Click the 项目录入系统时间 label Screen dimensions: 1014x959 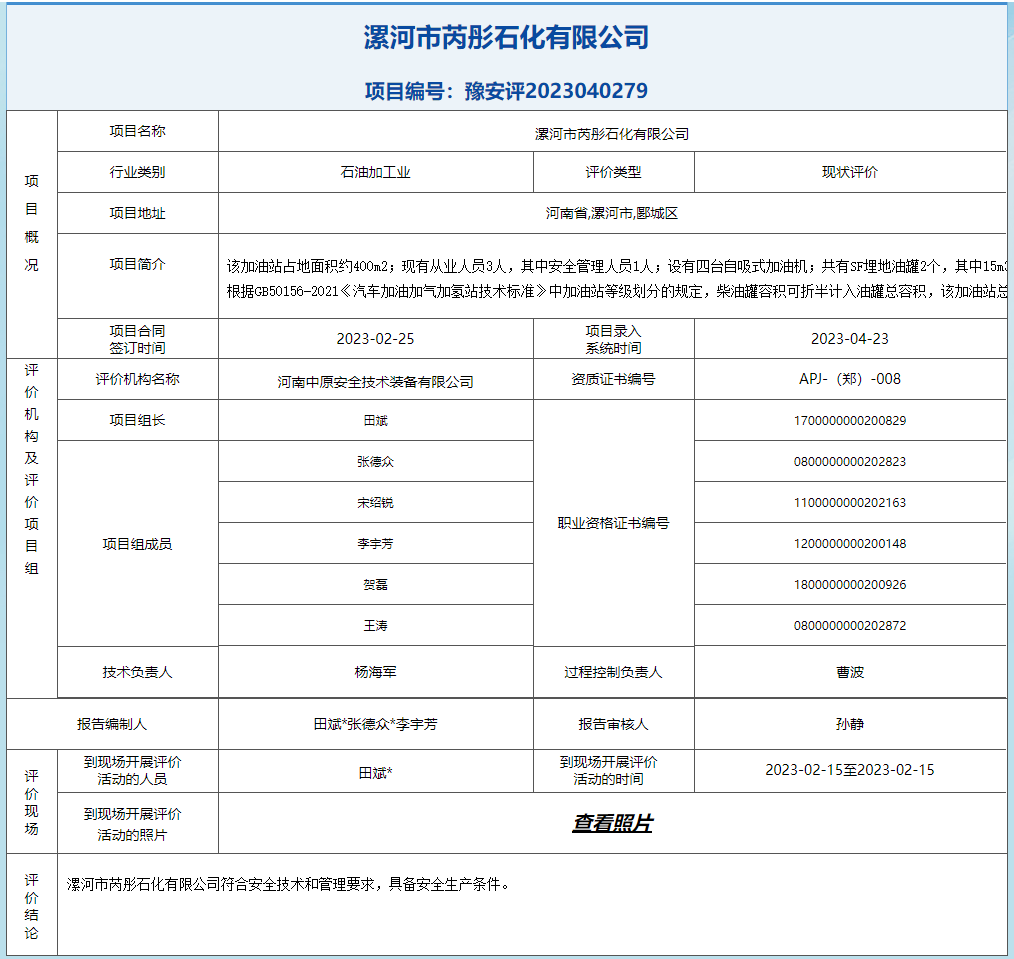click(x=614, y=339)
